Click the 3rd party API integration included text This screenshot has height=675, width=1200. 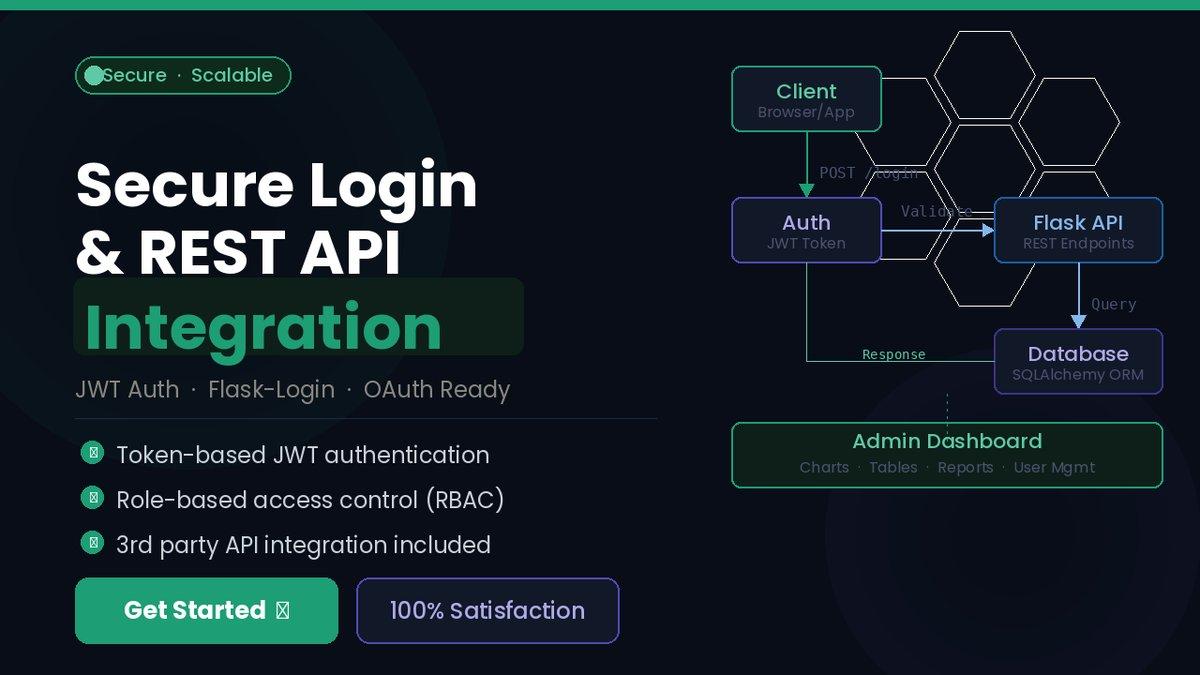pyautogui.click(x=303, y=545)
